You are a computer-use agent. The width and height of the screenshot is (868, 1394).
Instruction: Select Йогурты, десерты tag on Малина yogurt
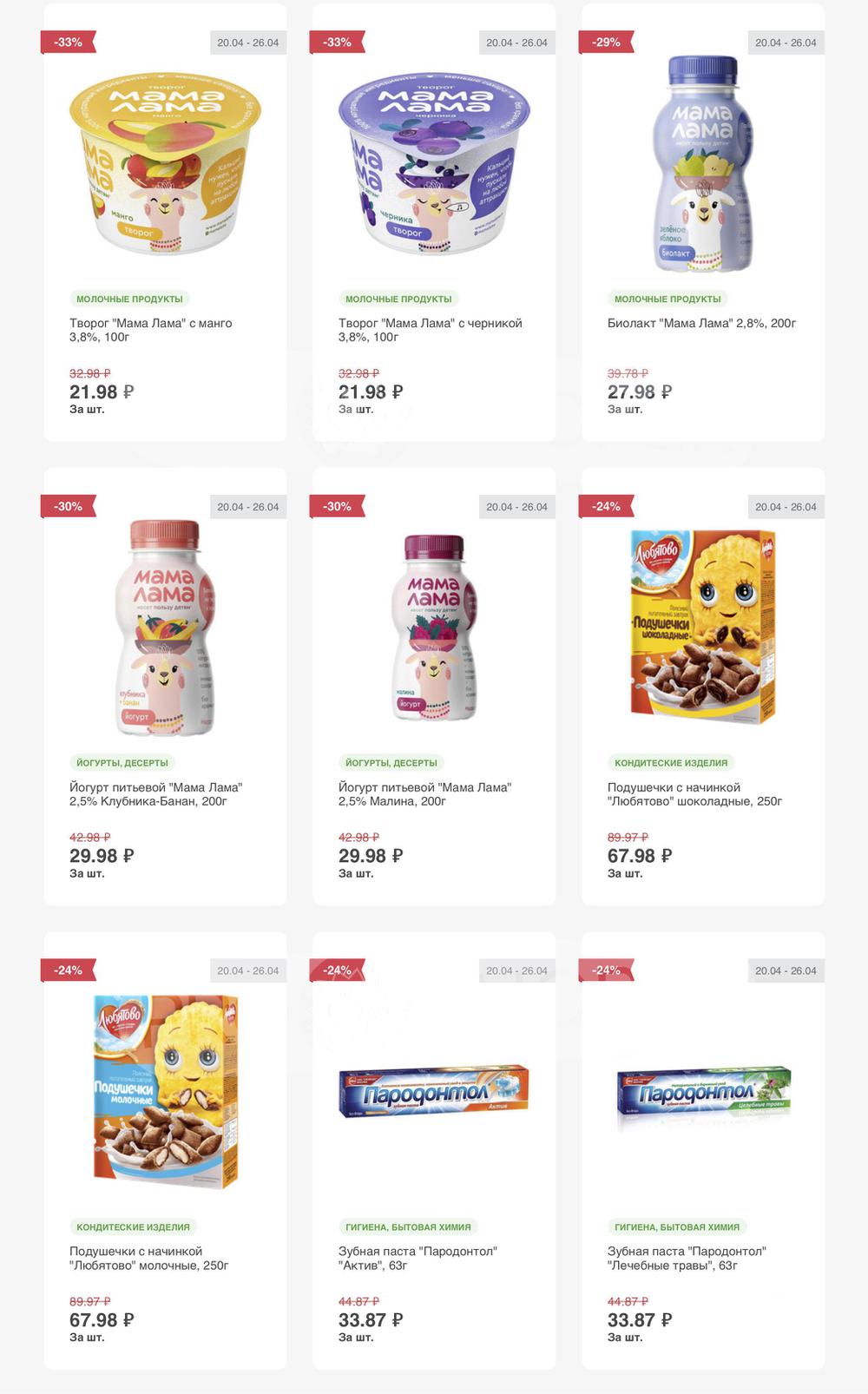tap(391, 763)
